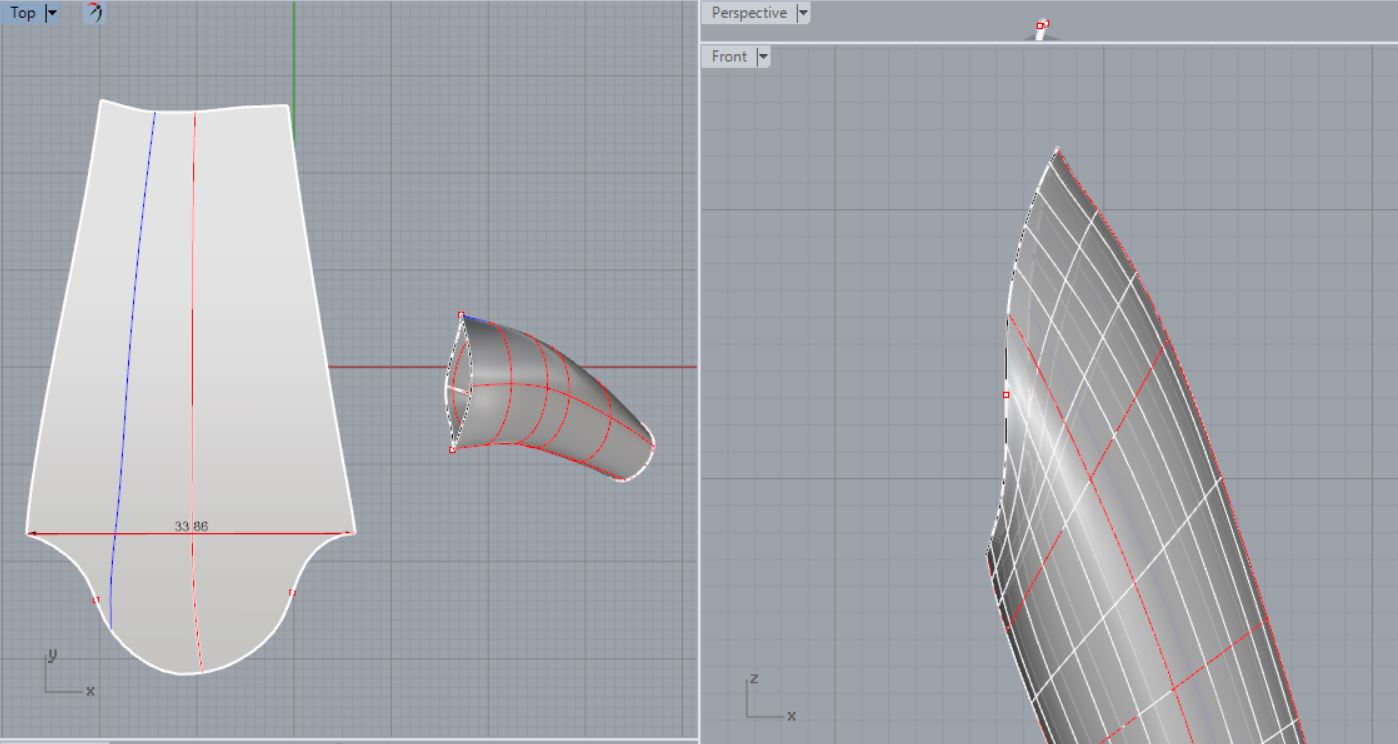Select the Perspective viewport title label
The width and height of the screenshot is (1398, 744).
point(748,13)
